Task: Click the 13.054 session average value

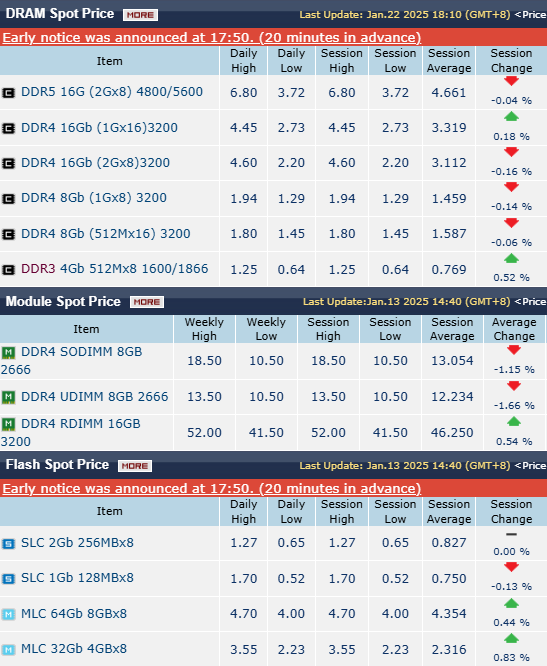Action: click(x=452, y=361)
